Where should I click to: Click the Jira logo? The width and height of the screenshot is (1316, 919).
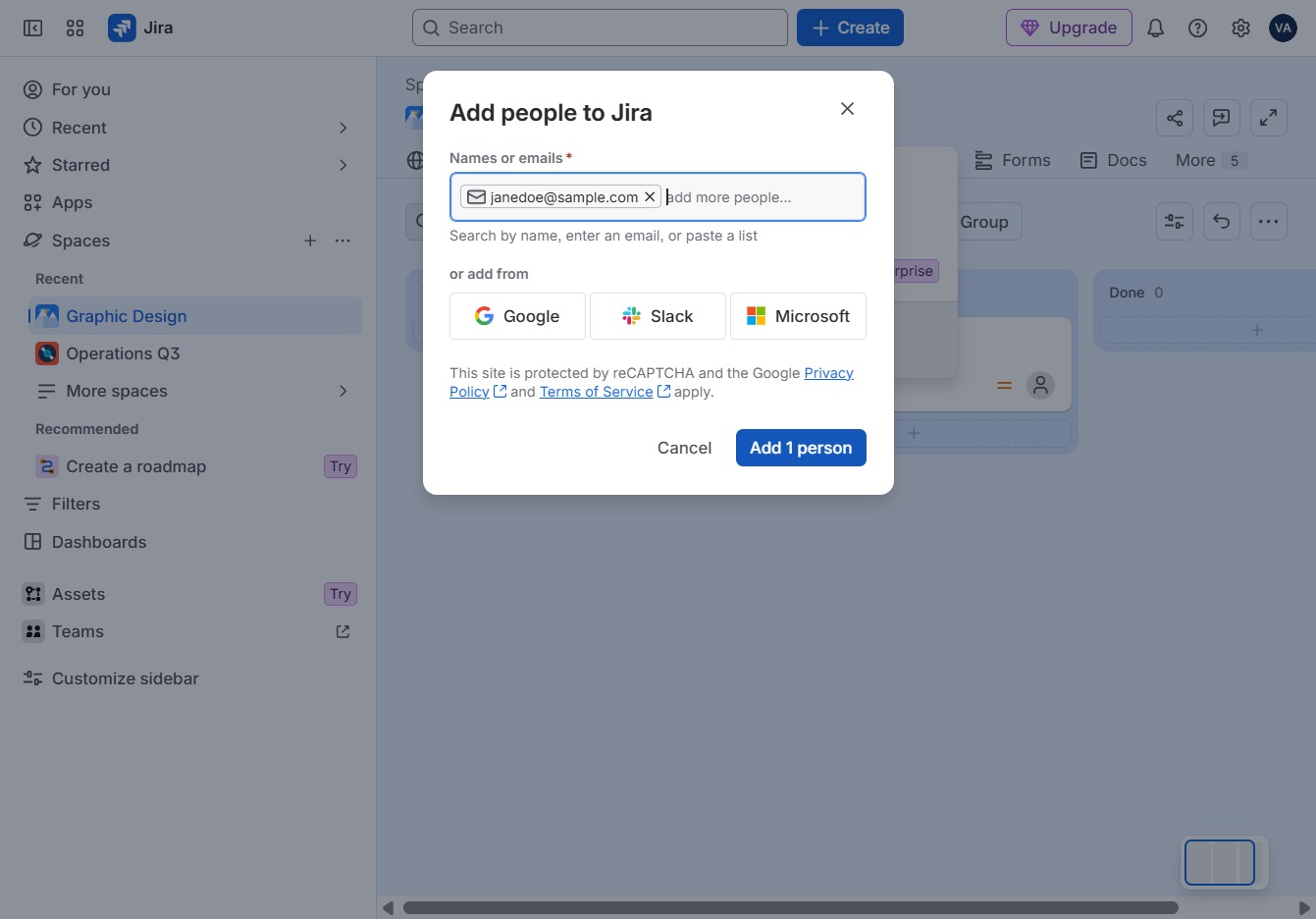pos(140,27)
